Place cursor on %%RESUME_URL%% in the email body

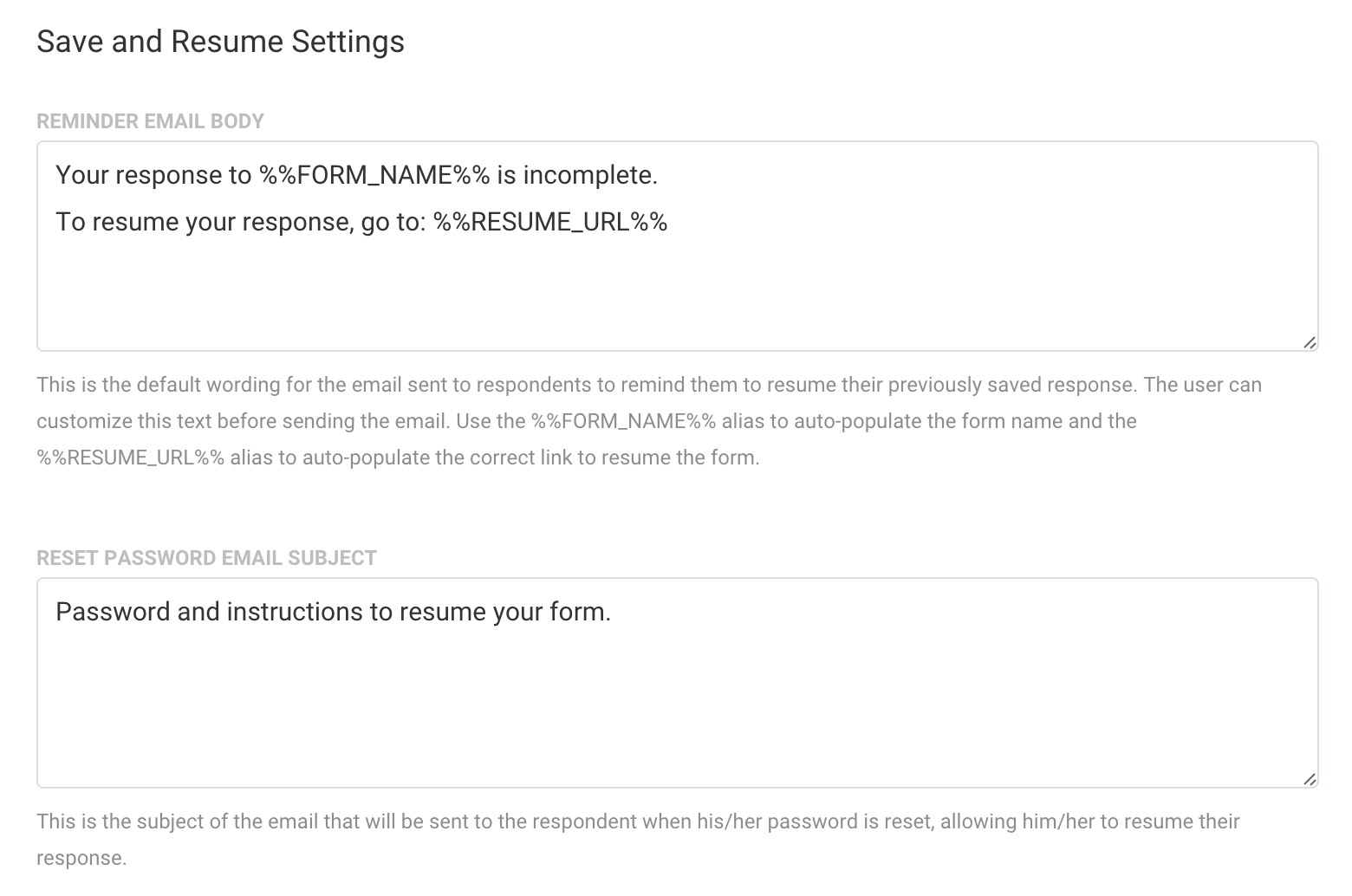[550, 223]
